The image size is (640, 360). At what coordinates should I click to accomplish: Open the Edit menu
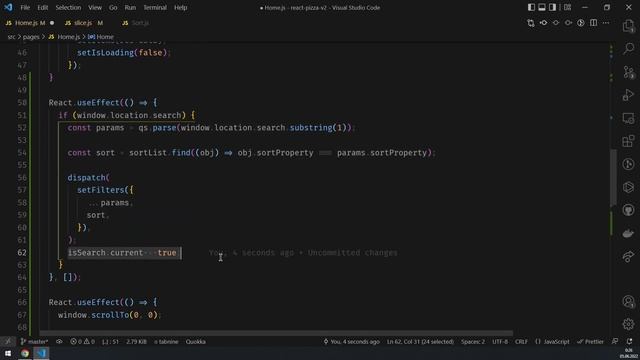pyautogui.click(x=42, y=7)
